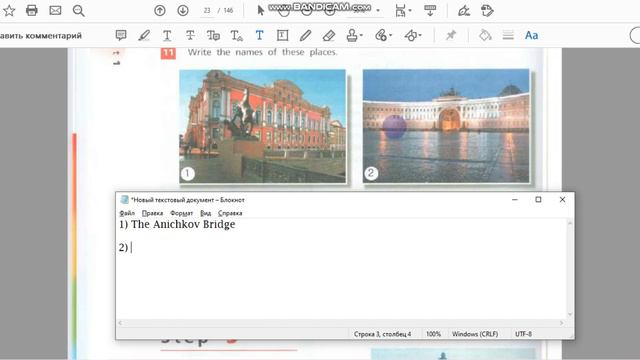Click the email envelope icon
Screen dimensions: 640x360
coord(55,11)
